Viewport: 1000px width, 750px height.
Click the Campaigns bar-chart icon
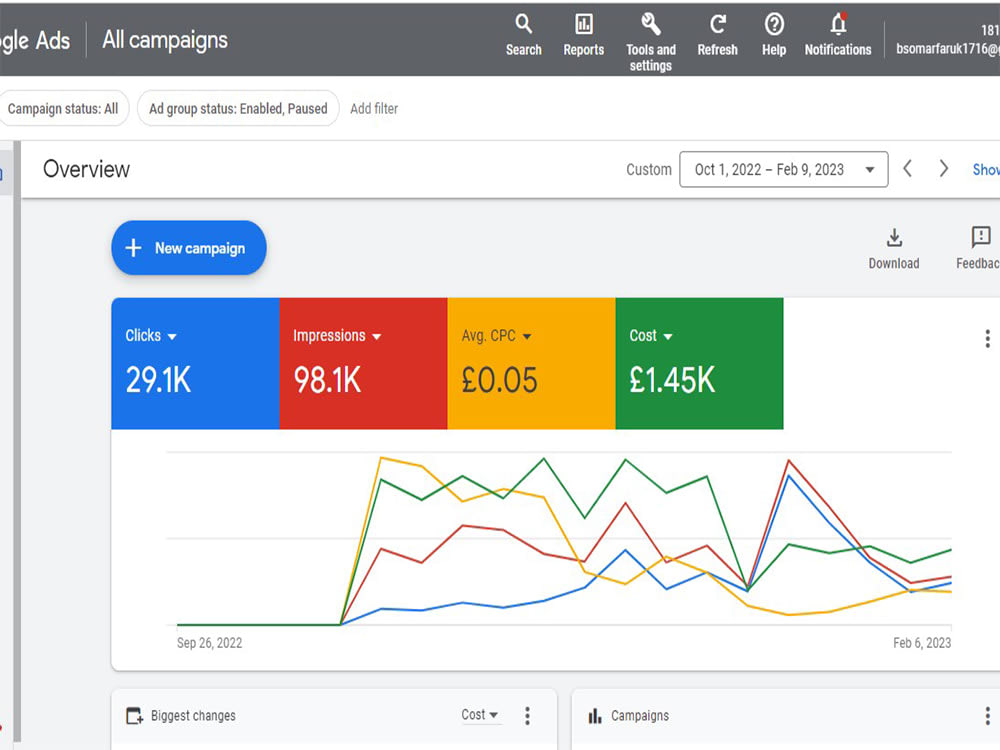point(594,716)
